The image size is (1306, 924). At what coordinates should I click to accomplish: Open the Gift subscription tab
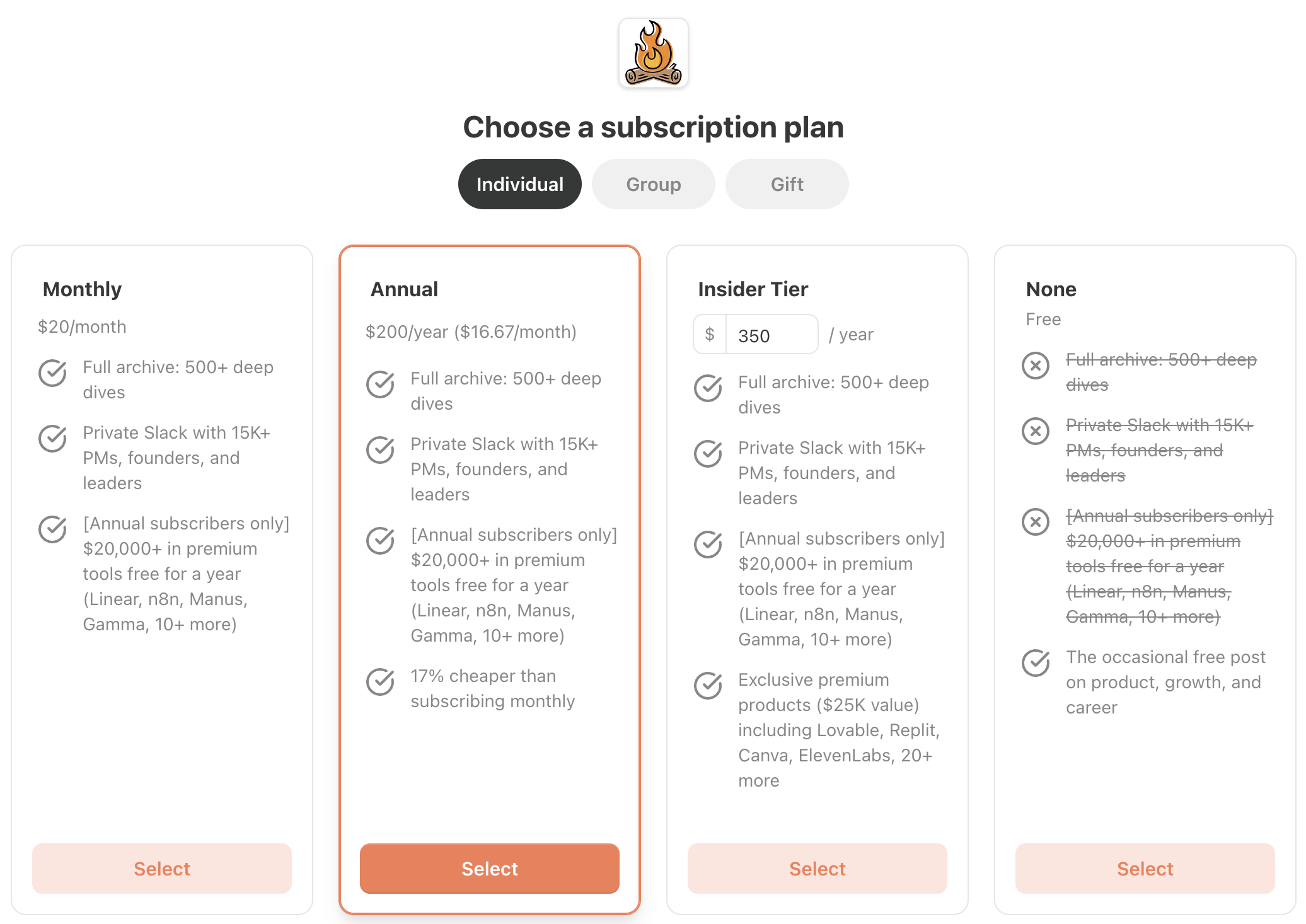787,184
